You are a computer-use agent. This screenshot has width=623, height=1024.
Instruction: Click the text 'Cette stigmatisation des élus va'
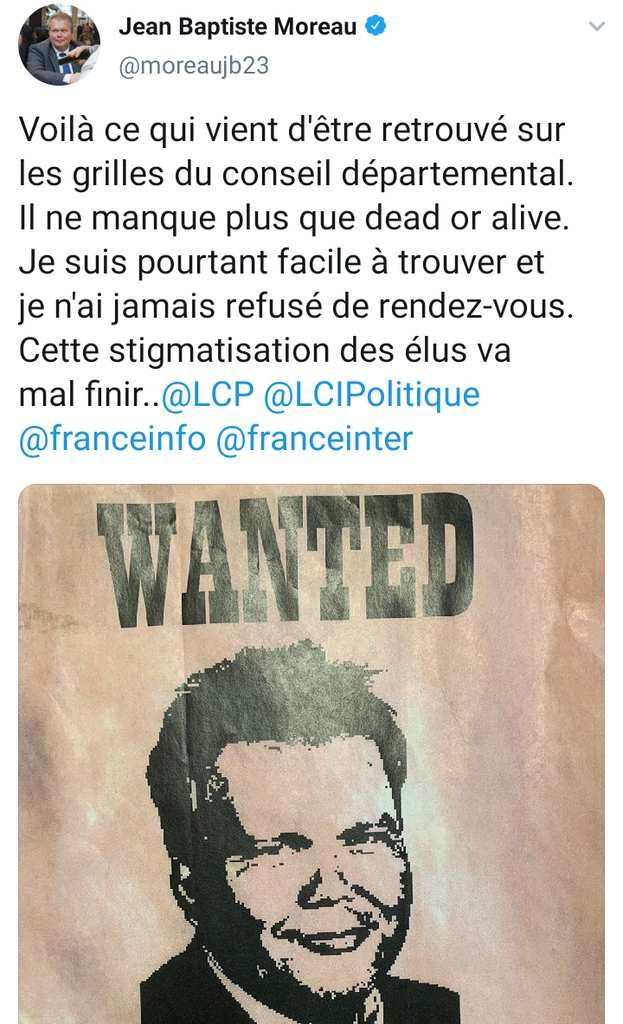264,351
